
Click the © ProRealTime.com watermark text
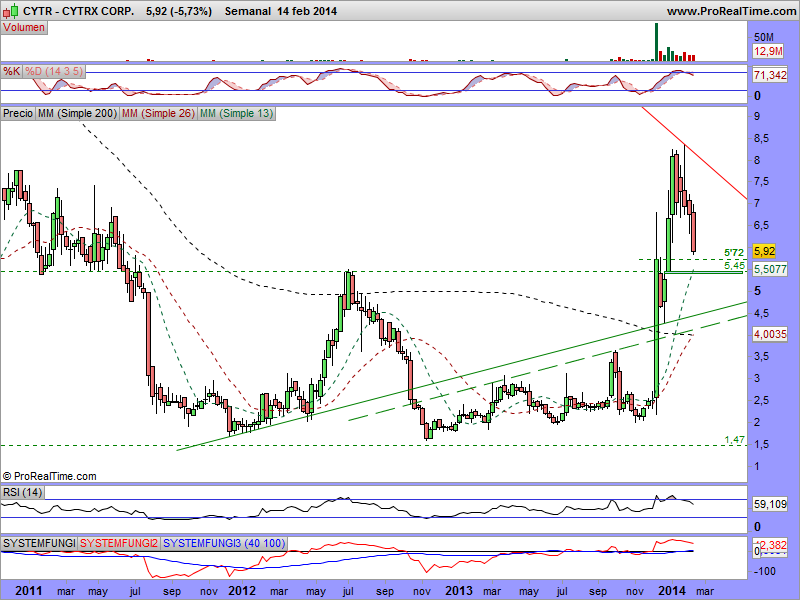pyautogui.click(x=49, y=476)
